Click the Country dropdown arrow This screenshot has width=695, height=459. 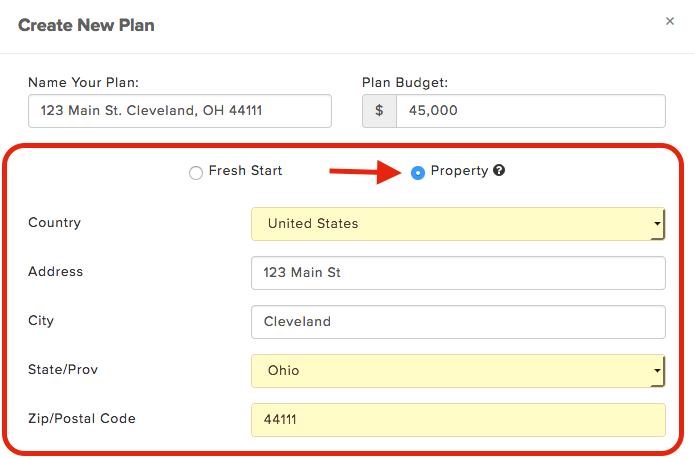point(657,224)
